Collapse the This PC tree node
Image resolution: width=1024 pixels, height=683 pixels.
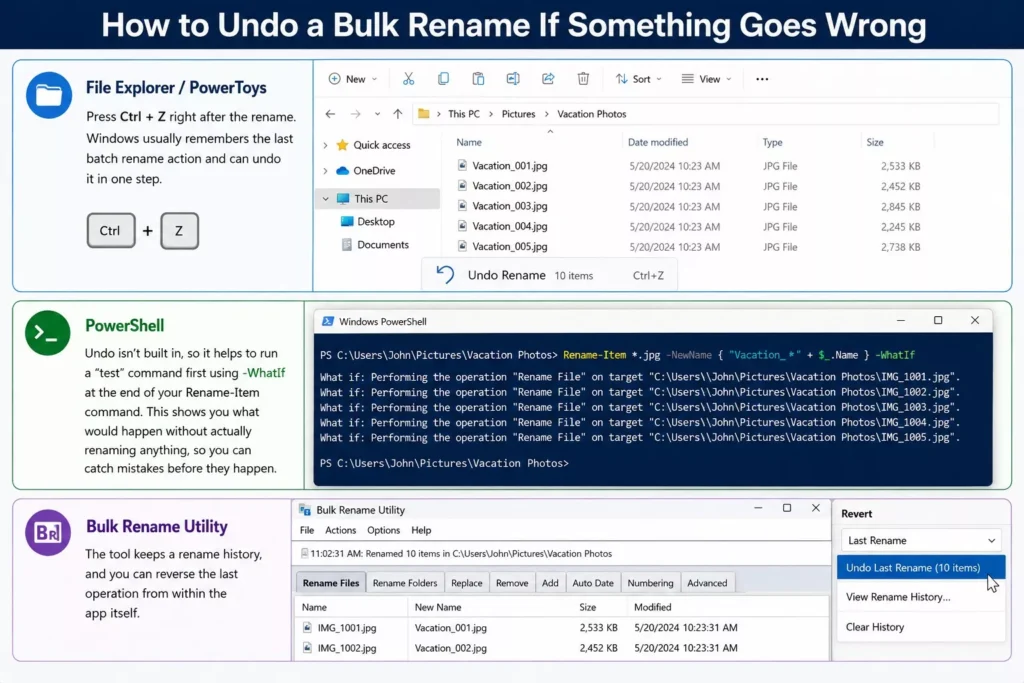(325, 199)
